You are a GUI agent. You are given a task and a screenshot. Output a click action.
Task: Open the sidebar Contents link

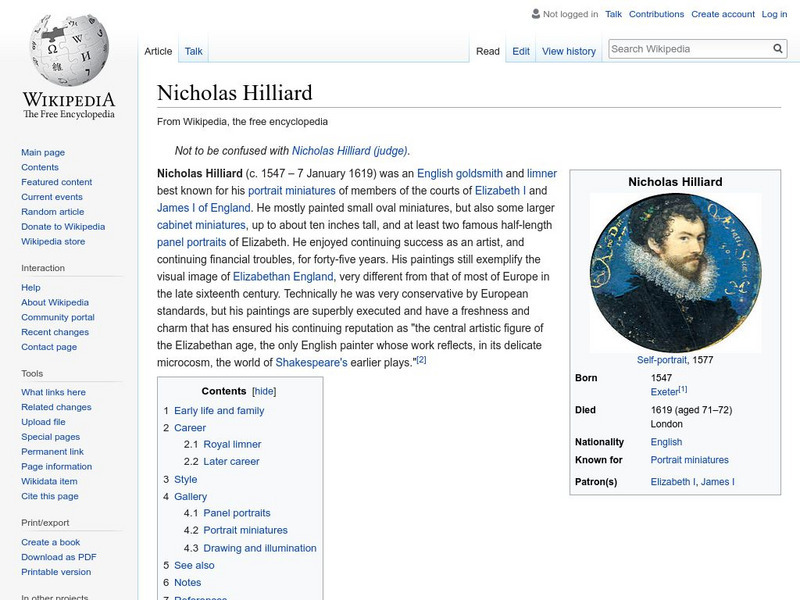point(40,167)
